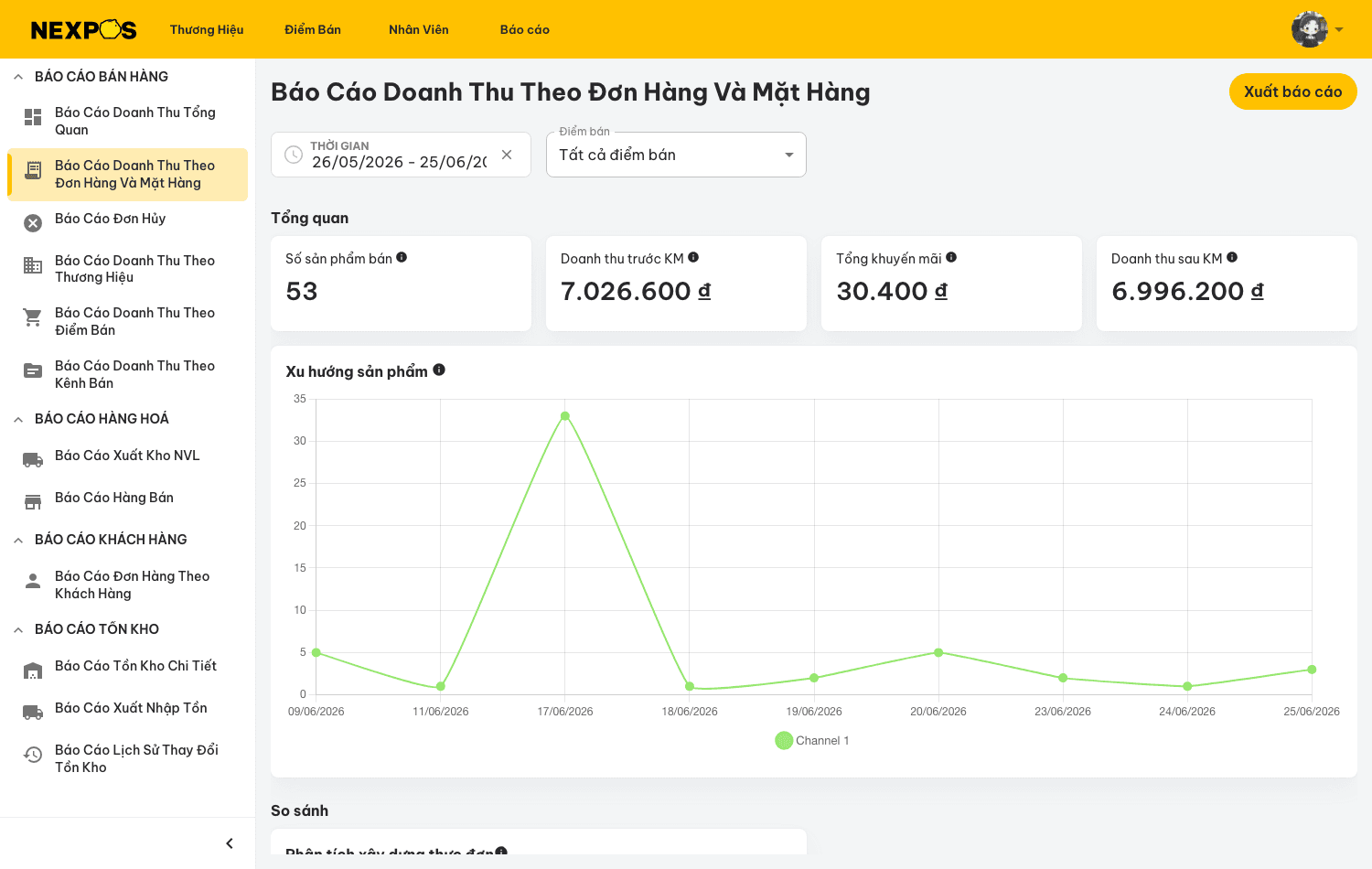
Task: Click the warehouse icon for Tồn Kho Chi Tiết
Action: tap(33, 671)
